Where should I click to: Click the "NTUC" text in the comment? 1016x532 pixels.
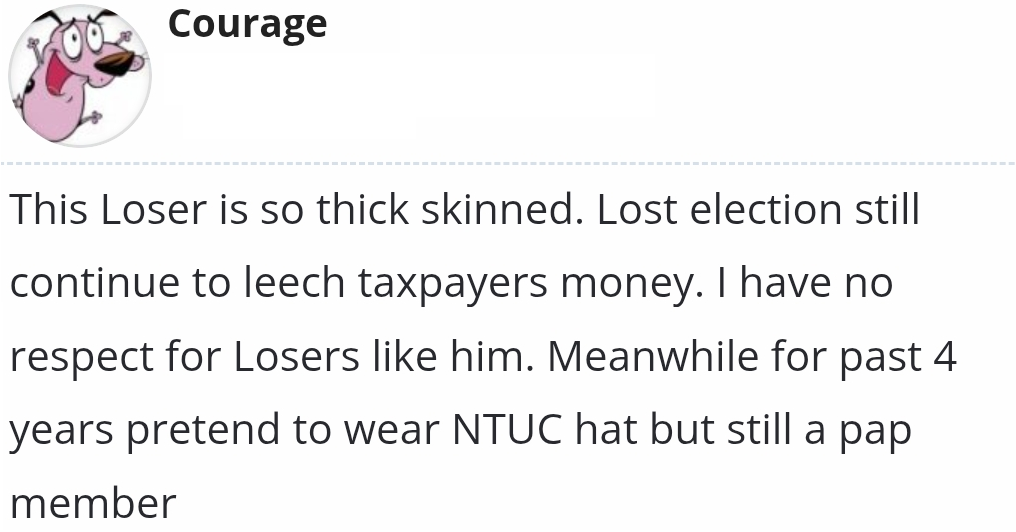[509, 430]
